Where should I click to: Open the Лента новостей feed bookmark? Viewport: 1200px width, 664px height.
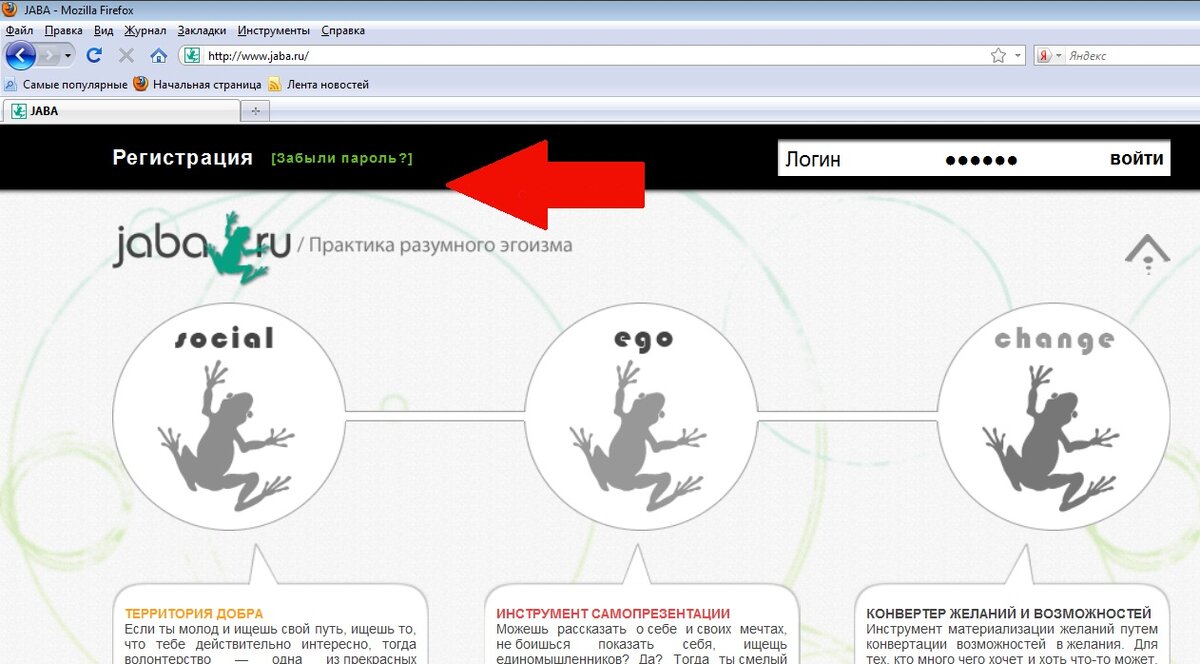(318, 85)
